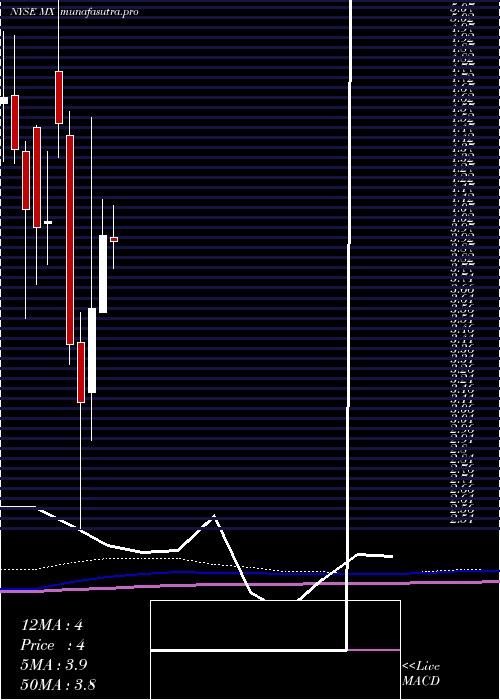
Task: Select the Price : 4 reading
Action: pos(53,645)
